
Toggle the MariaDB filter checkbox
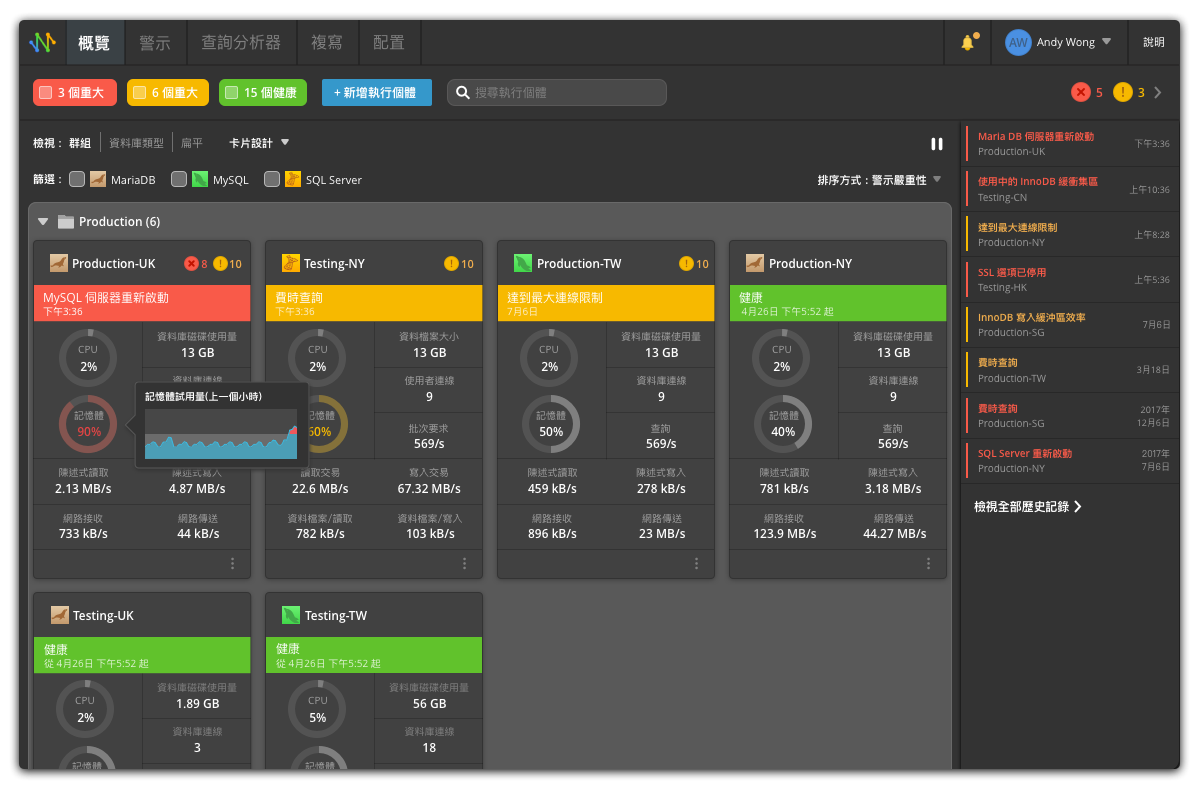tap(77, 180)
